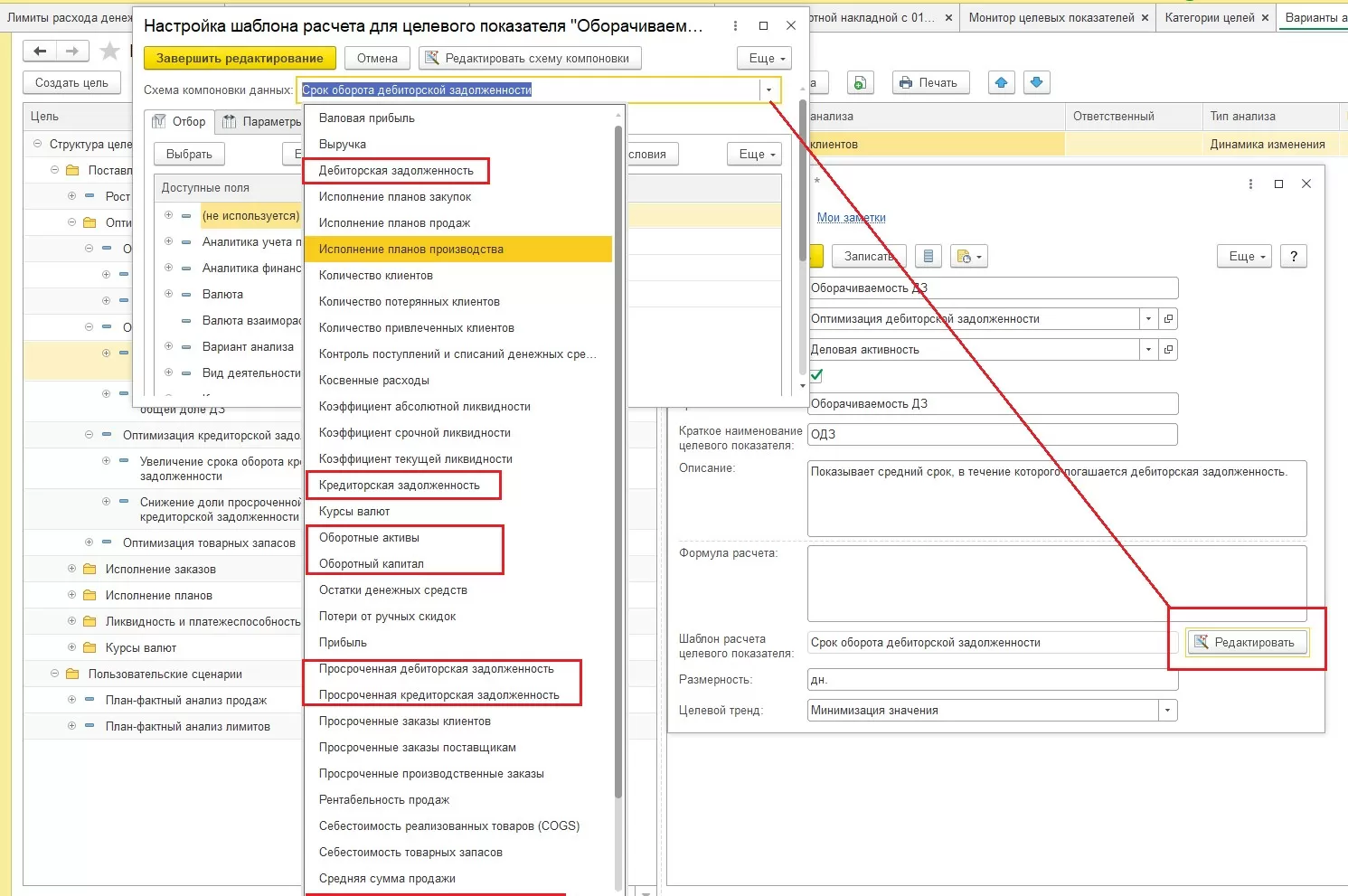Close the Категории целей tab
Image resolution: width=1348 pixels, height=896 pixels.
(1265, 17)
